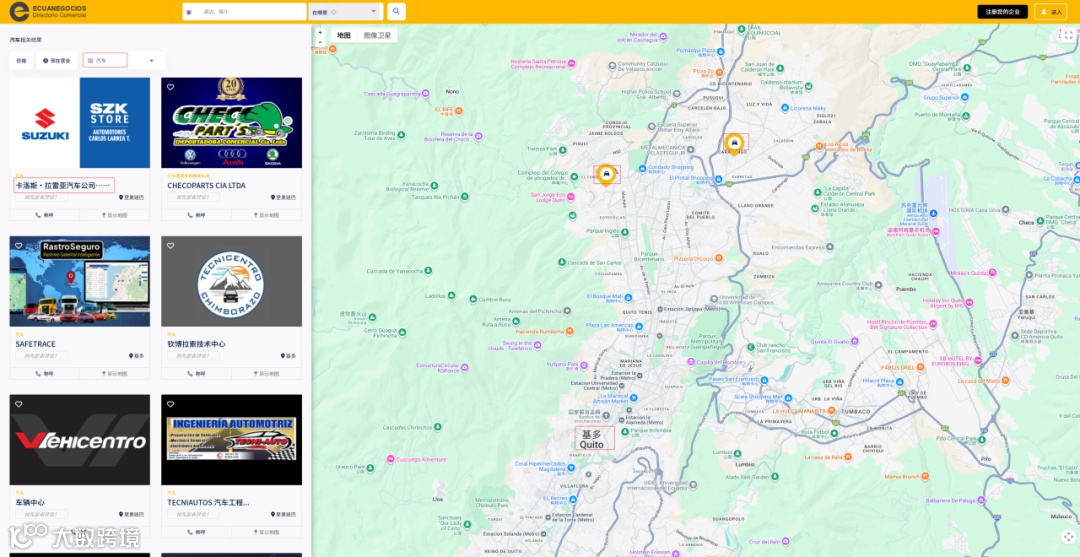Click the car marker near El Condado

605,175
